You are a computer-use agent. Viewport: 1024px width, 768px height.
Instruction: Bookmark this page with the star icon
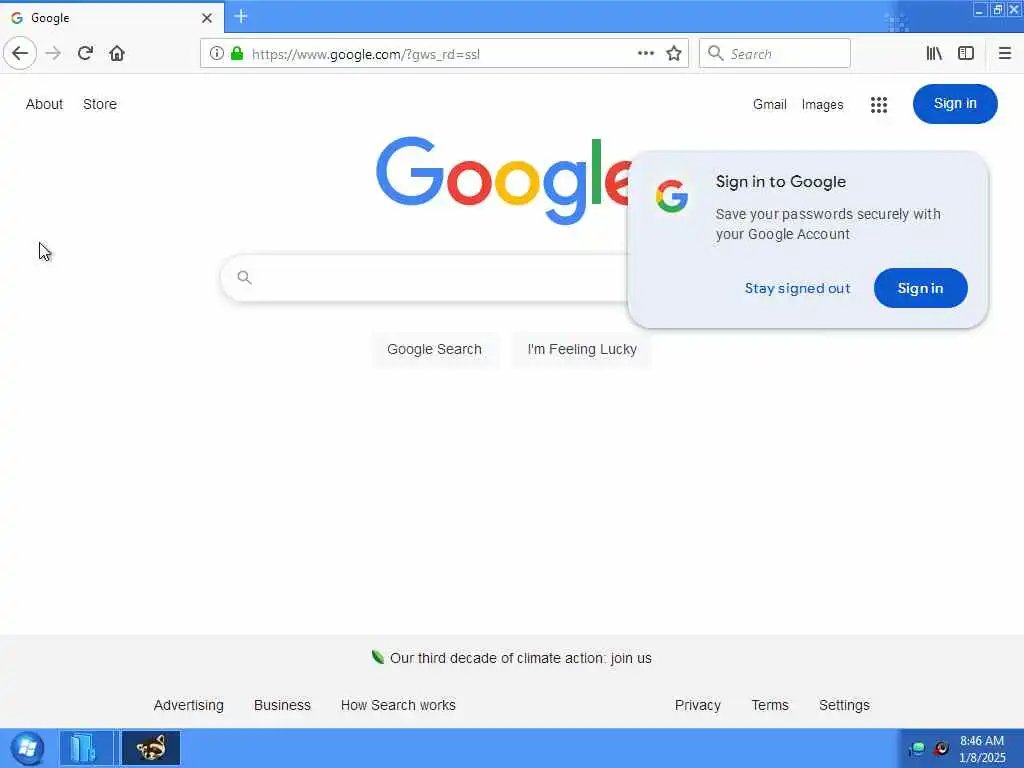674,54
